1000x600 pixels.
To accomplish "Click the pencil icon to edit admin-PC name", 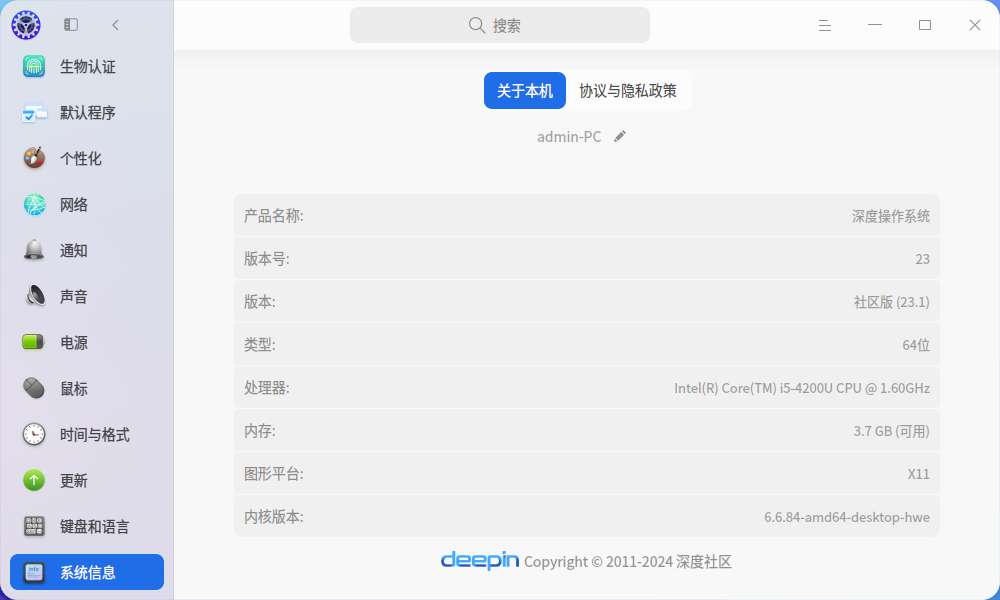I will (x=620, y=136).
